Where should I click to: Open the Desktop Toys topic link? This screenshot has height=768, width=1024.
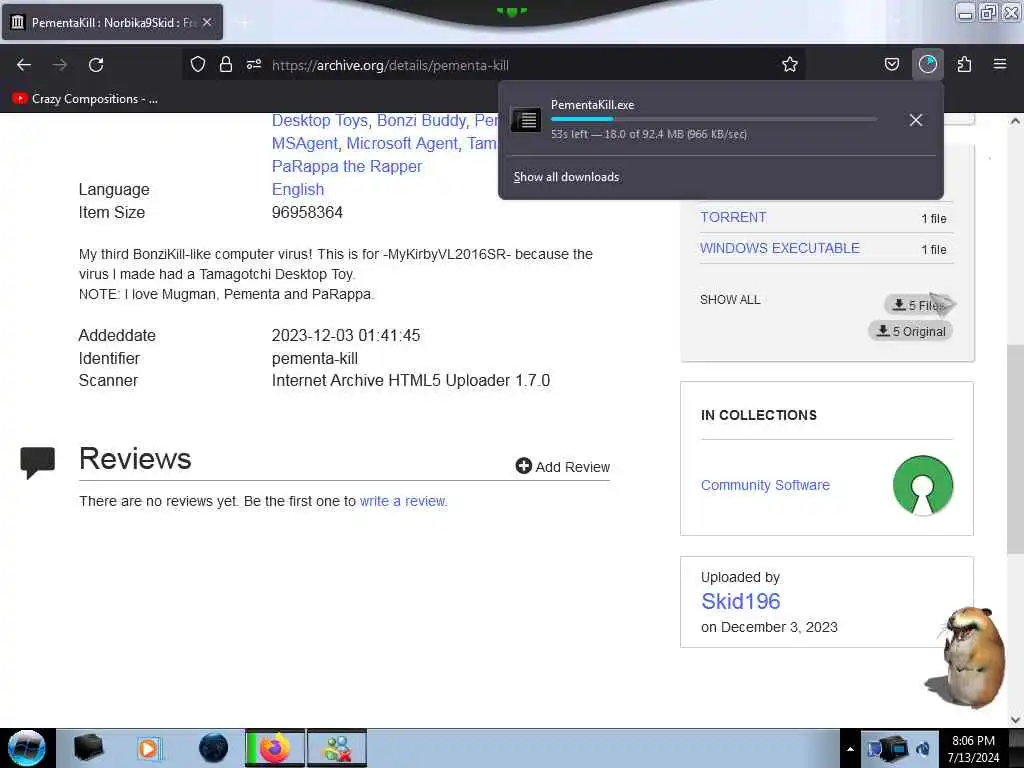click(x=320, y=121)
